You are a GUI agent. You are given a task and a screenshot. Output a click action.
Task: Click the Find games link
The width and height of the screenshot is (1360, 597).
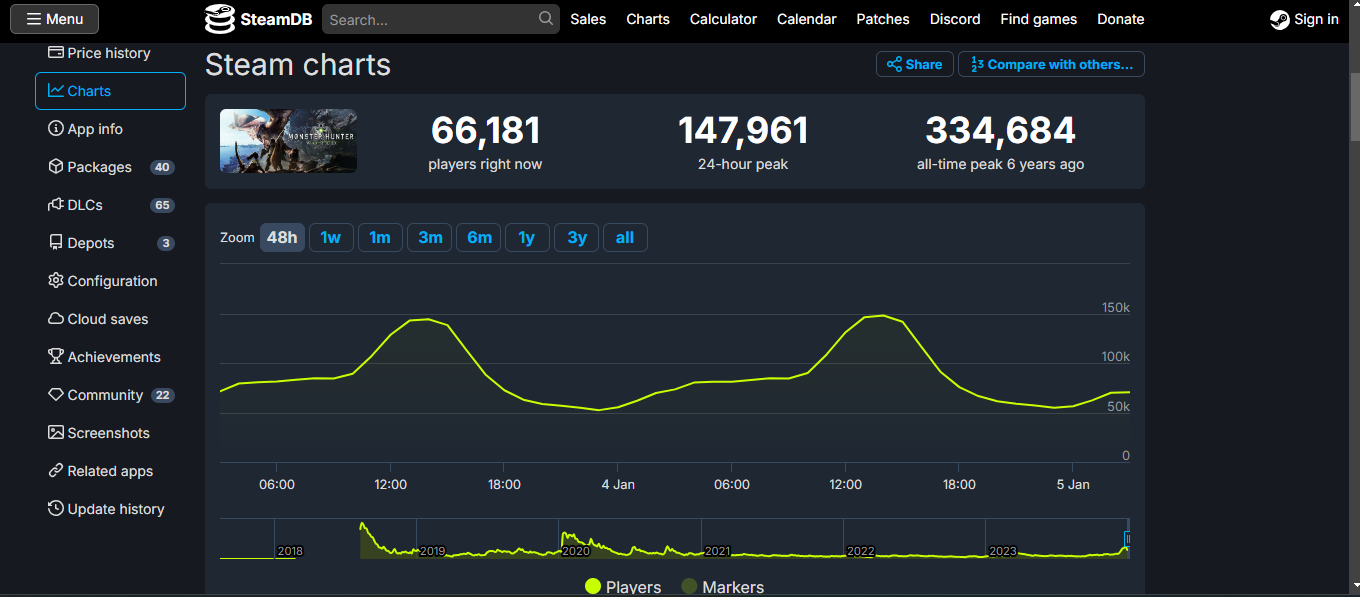[1038, 19]
